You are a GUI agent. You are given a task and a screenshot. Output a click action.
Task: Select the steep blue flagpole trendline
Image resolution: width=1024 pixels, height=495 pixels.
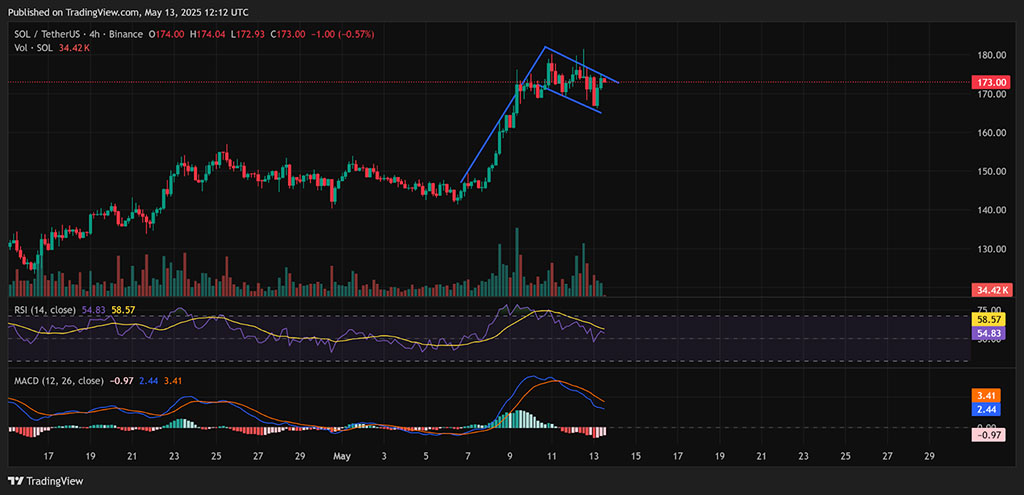point(503,115)
